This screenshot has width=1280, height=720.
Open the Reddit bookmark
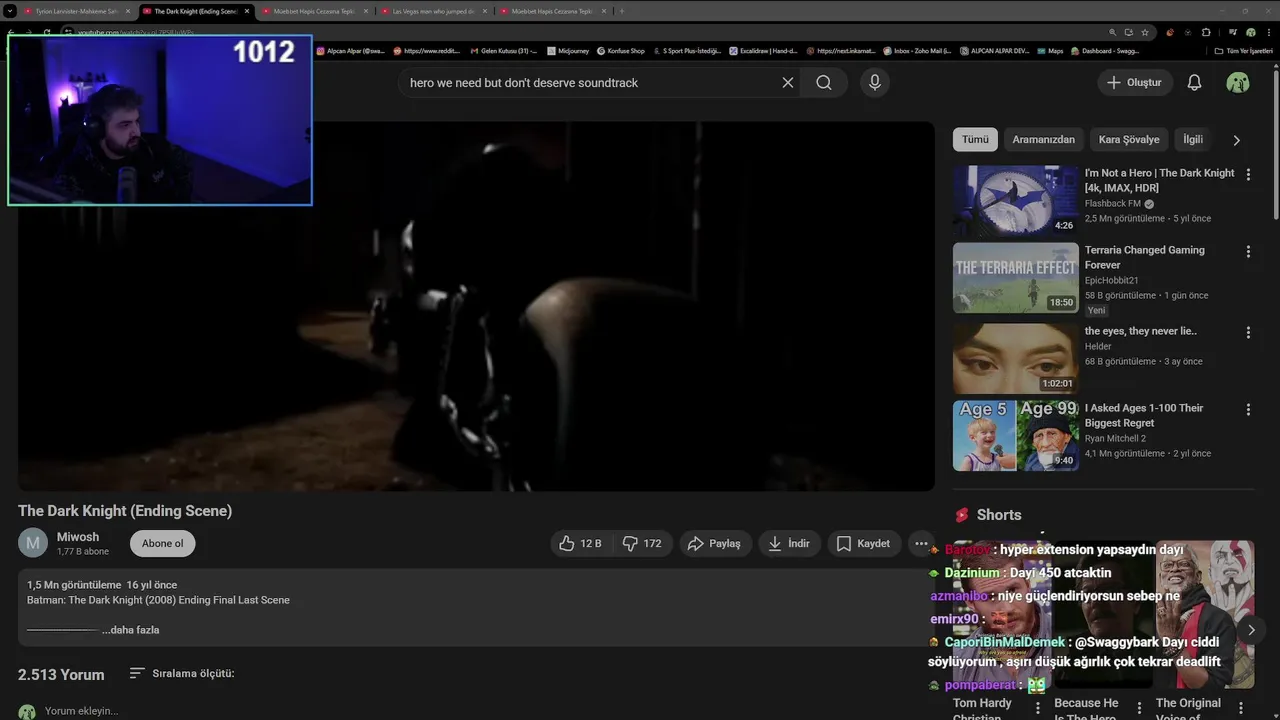425,50
